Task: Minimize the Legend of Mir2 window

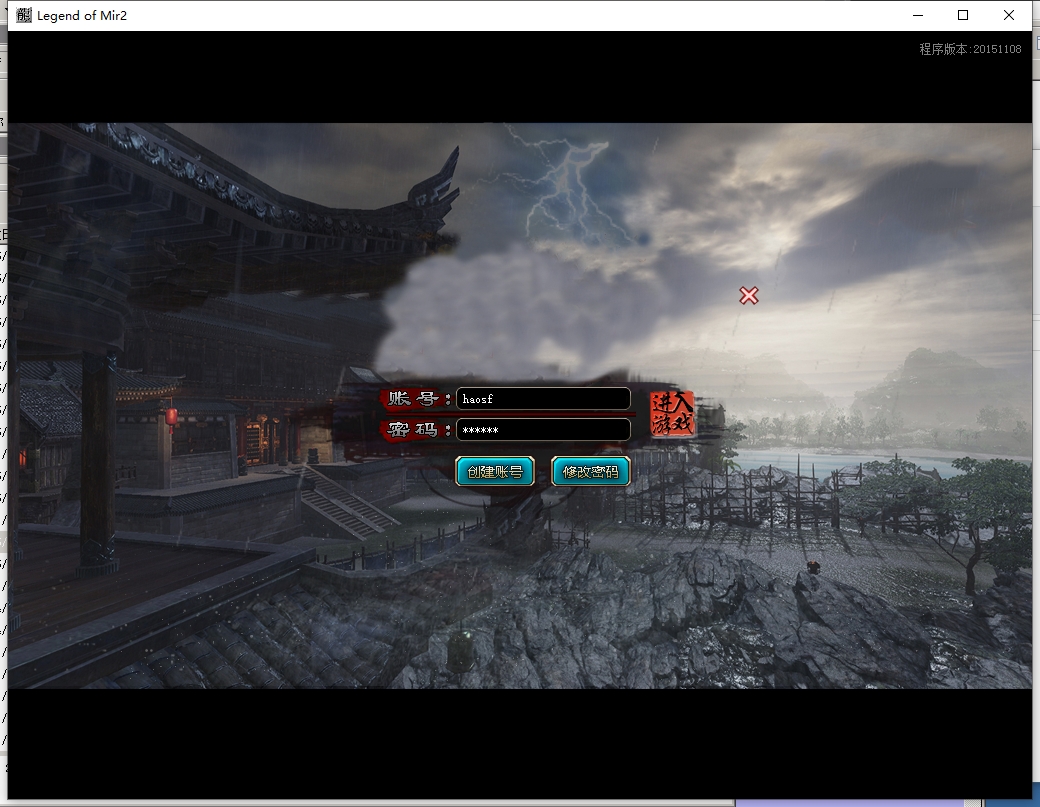Action: tap(918, 15)
